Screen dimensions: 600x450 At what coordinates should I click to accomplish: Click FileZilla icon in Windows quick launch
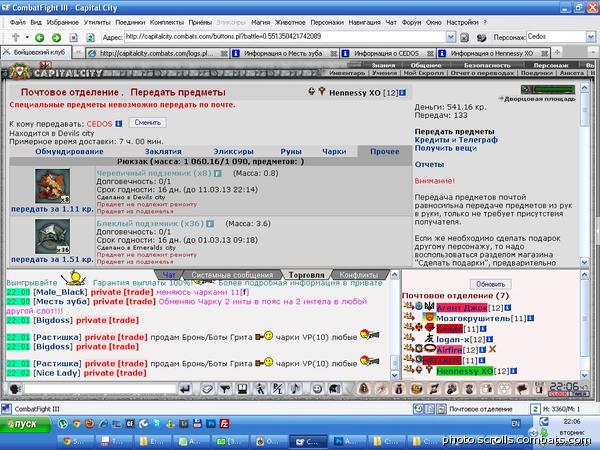tap(224, 424)
